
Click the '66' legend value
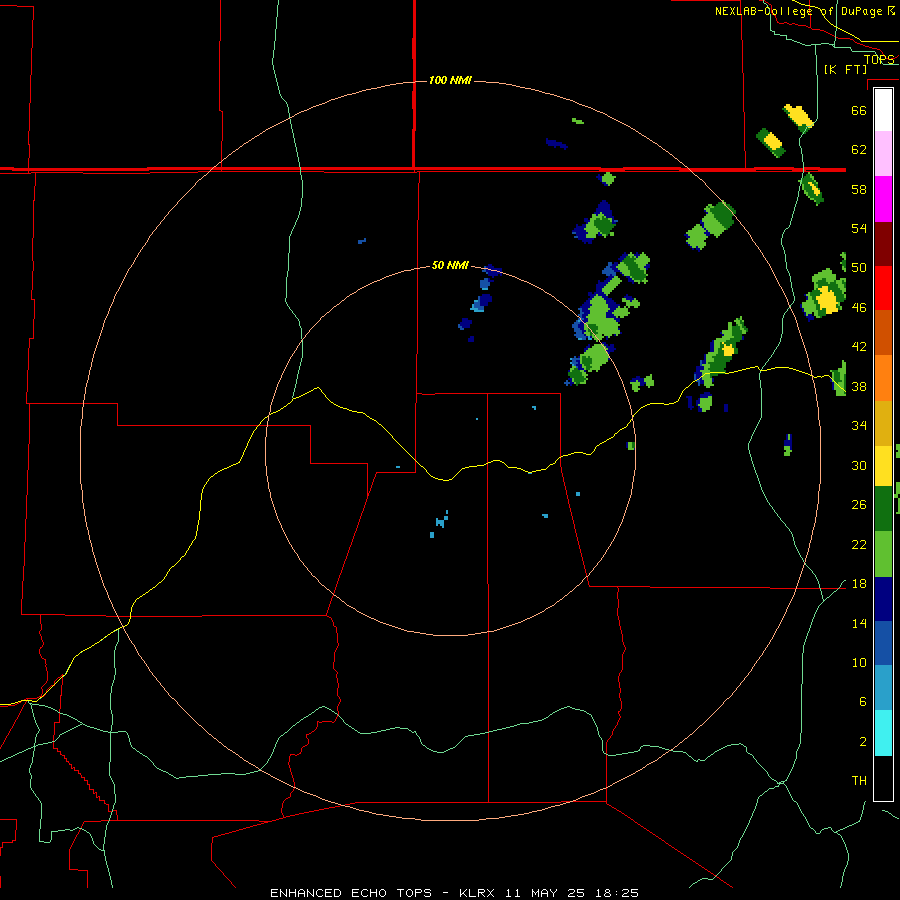tap(859, 110)
